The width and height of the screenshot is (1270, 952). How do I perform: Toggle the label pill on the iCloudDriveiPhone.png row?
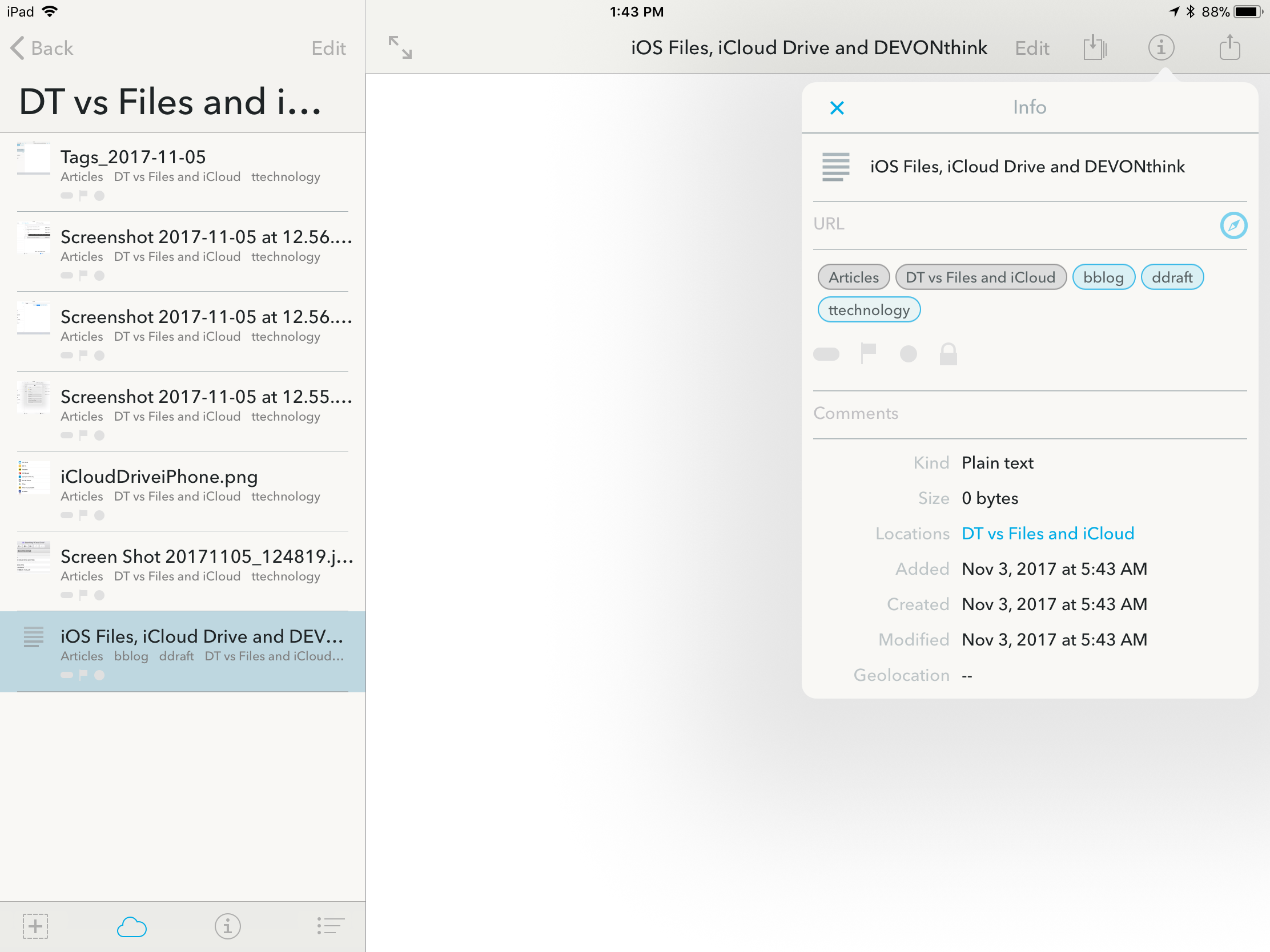point(67,515)
